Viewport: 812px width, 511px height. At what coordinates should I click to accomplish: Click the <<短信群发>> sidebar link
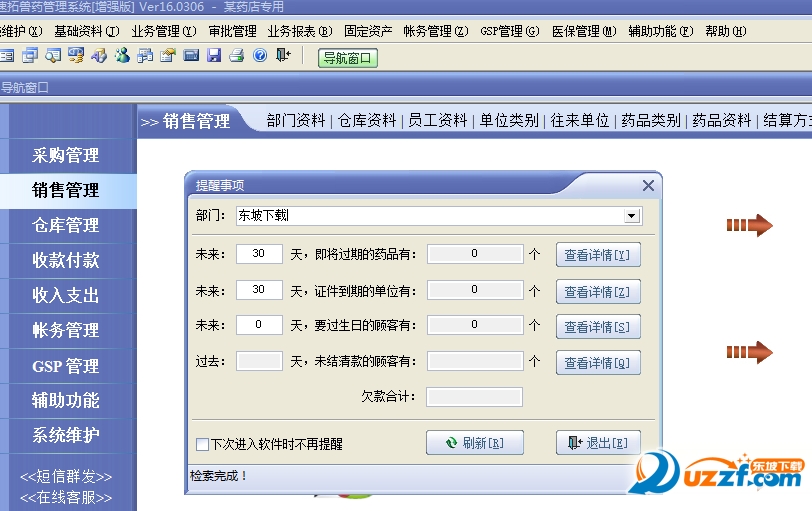tap(66, 476)
